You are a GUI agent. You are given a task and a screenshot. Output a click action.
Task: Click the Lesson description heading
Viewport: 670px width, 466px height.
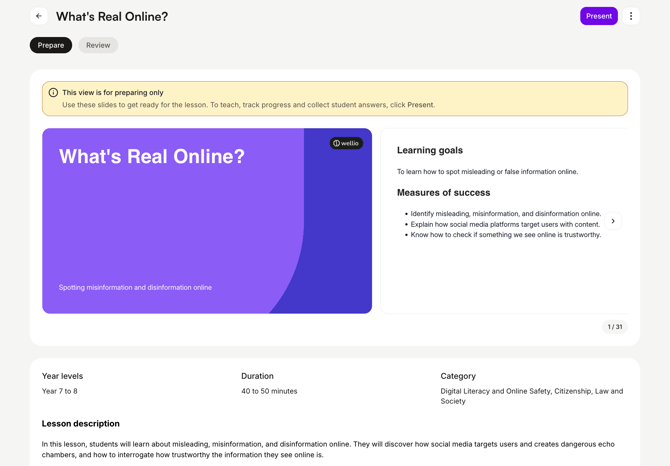(x=81, y=424)
